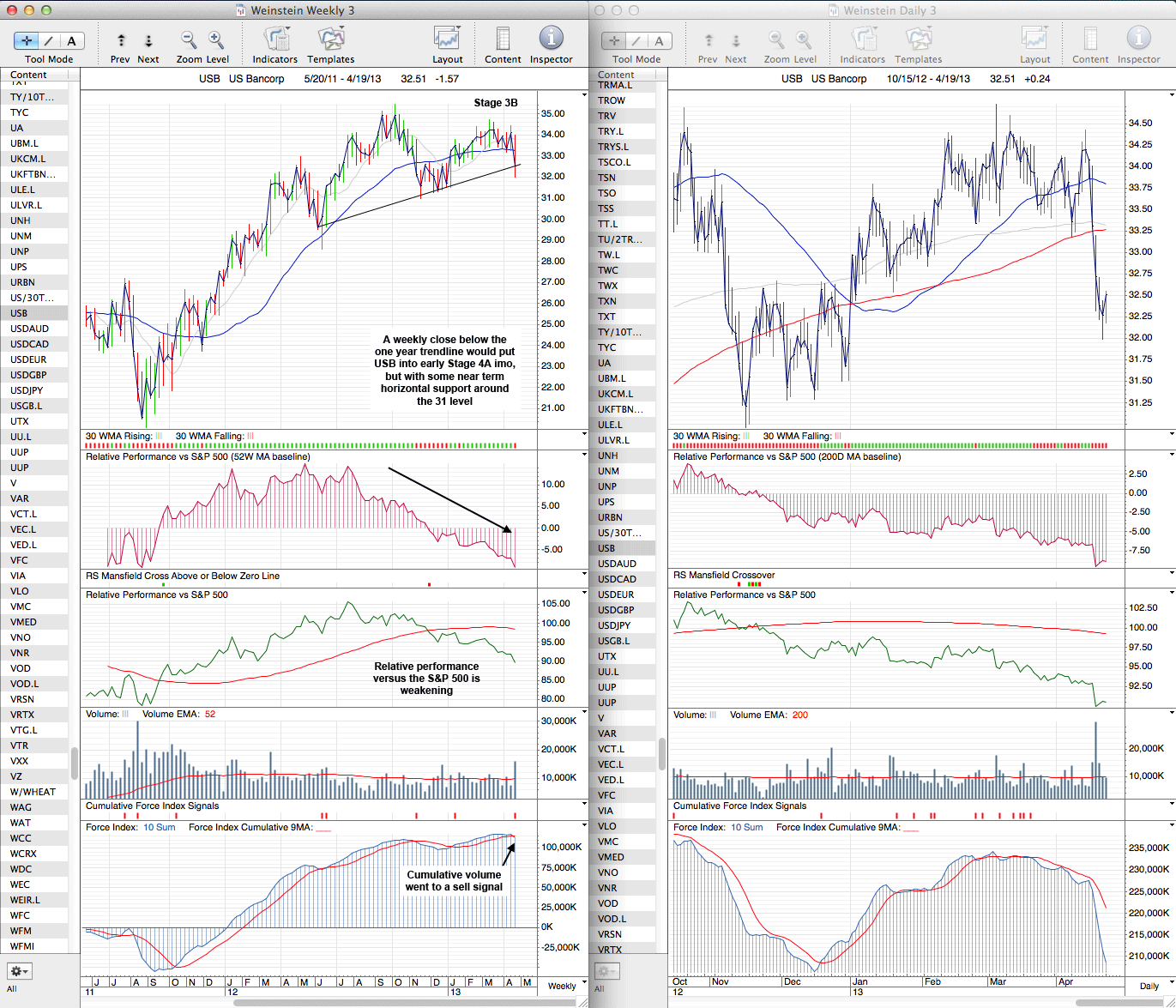Select TXN in the Daily window symbol list
1176x1008 pixels.
click(607, 301)
